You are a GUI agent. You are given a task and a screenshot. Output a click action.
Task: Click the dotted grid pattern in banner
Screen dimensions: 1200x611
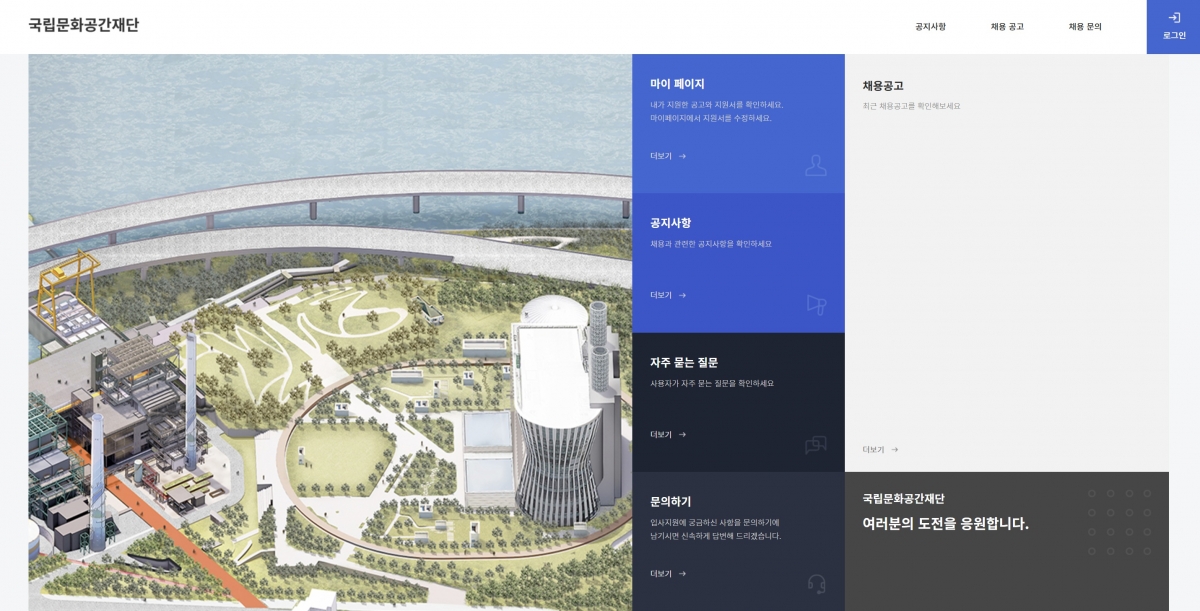click(1120, 522)
